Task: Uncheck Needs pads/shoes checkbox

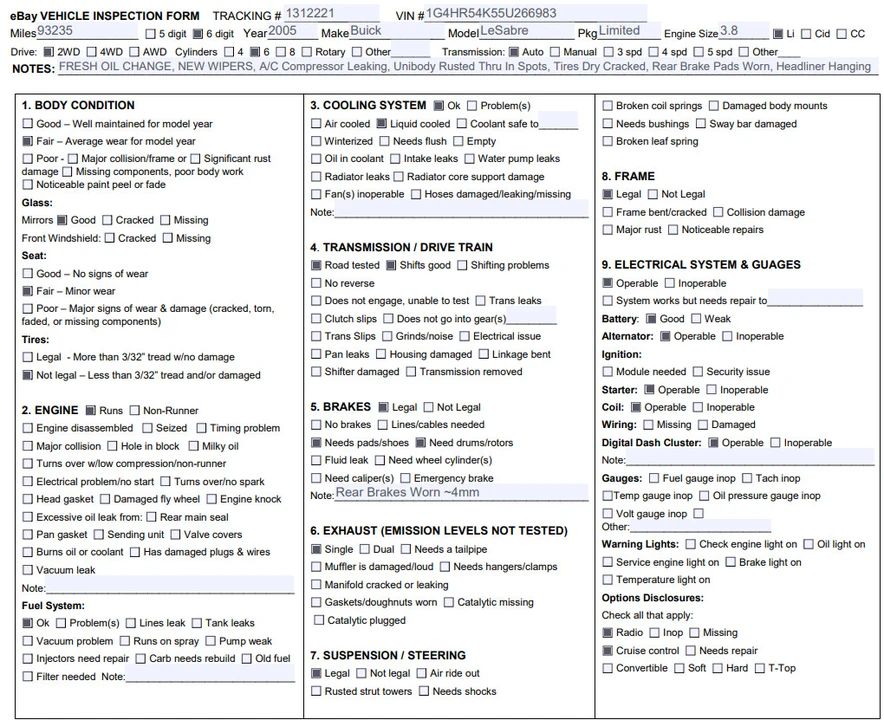Action: pyautogui.click(x=316, y=443)
